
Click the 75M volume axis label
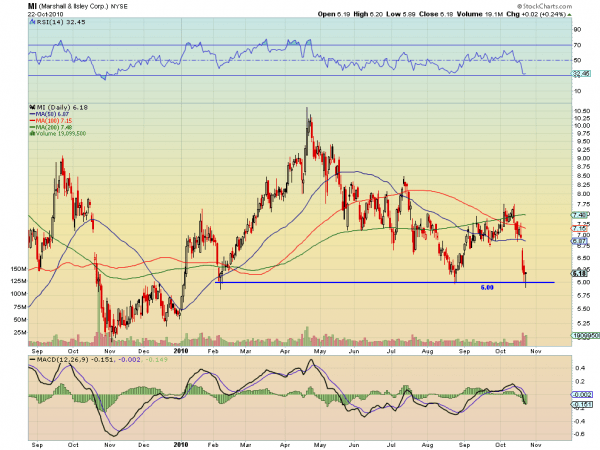[x=20, y=307]
